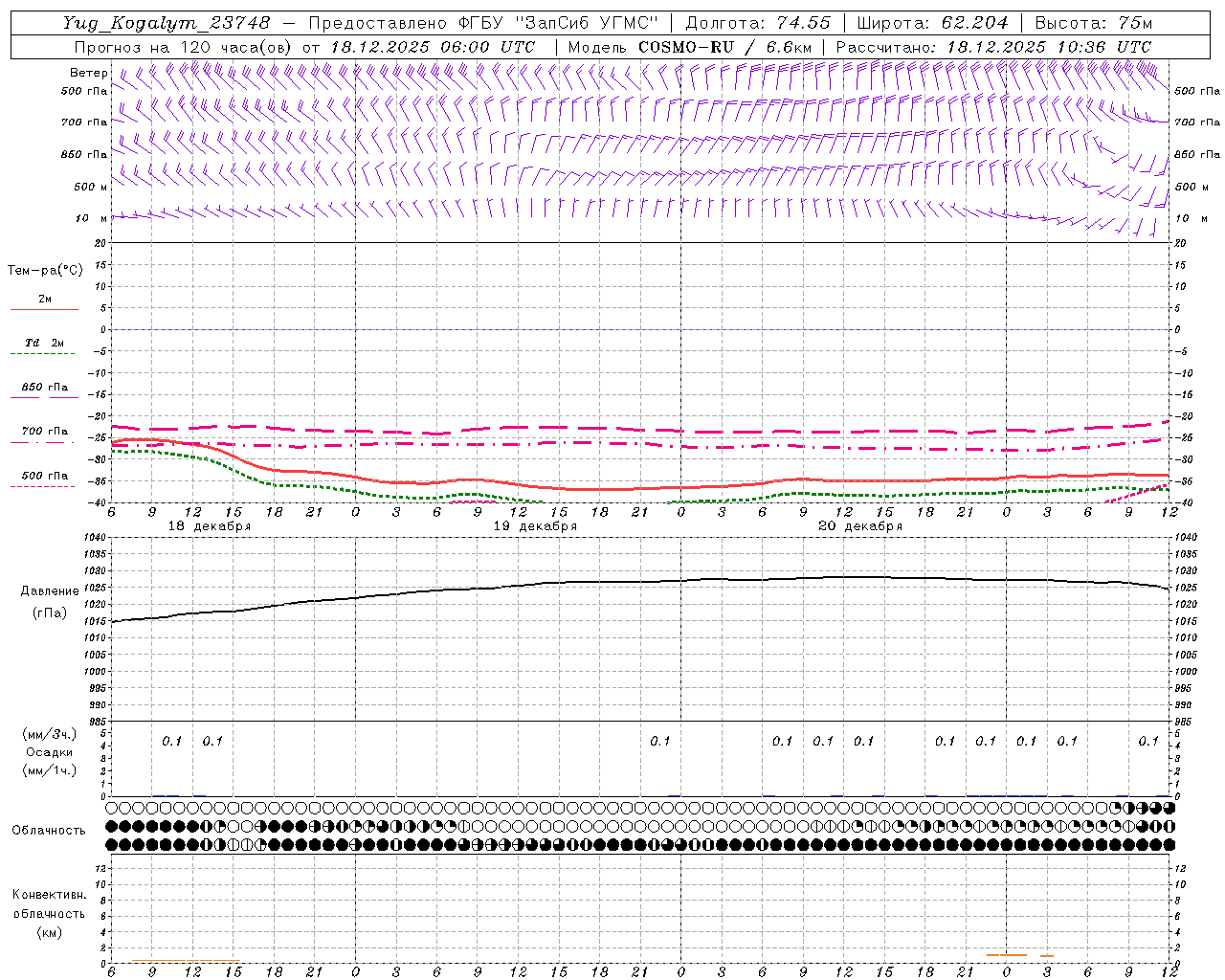Screen dimensions: 1225x980
Task: Click the (км) unit under convective cloudiness
Action: pyautogui.click(x=49, y=931)
